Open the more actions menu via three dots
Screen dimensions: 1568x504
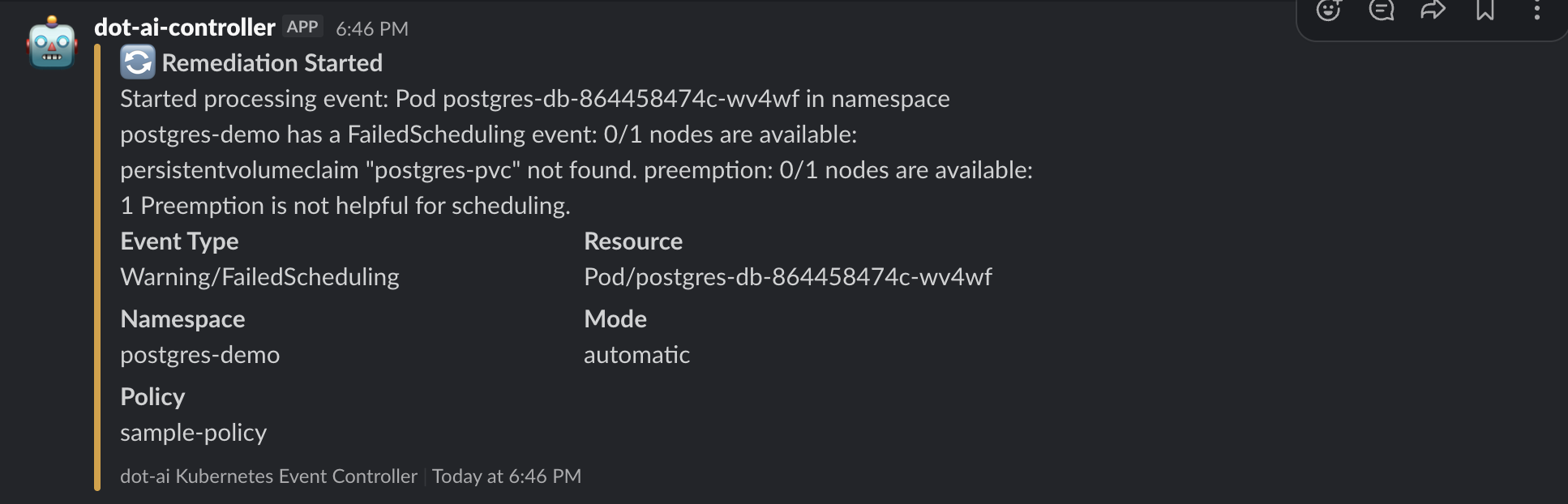(x=1537, y=11)
